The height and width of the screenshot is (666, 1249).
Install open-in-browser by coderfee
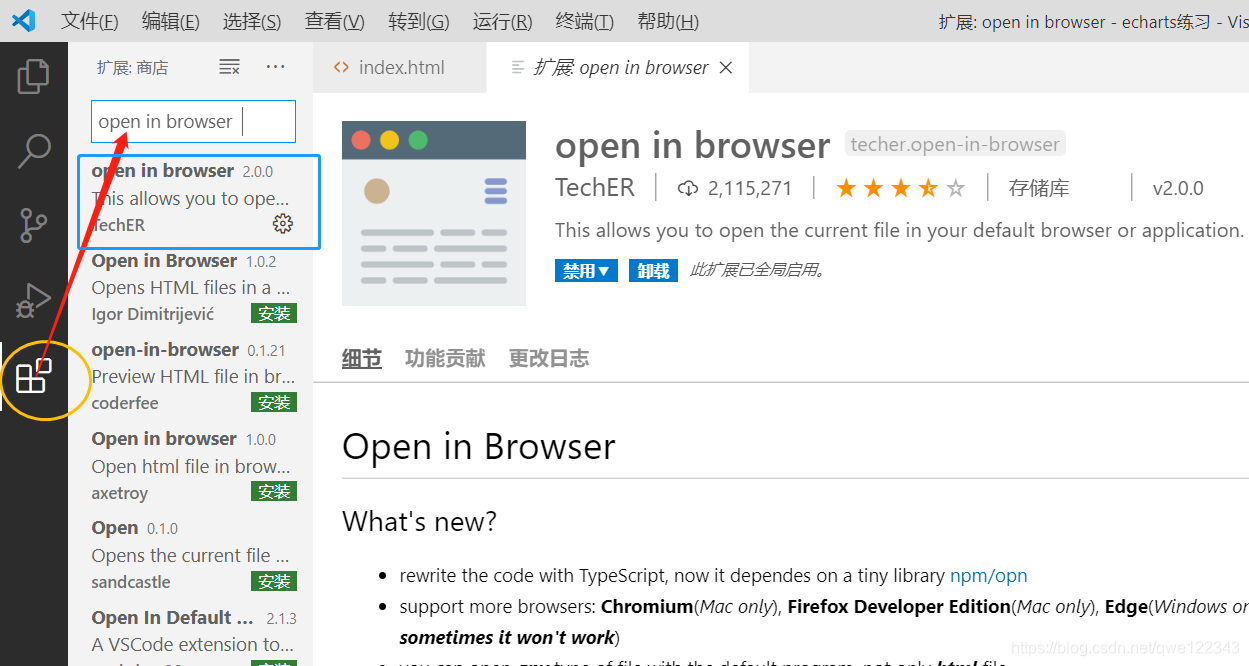coord(273,403)
